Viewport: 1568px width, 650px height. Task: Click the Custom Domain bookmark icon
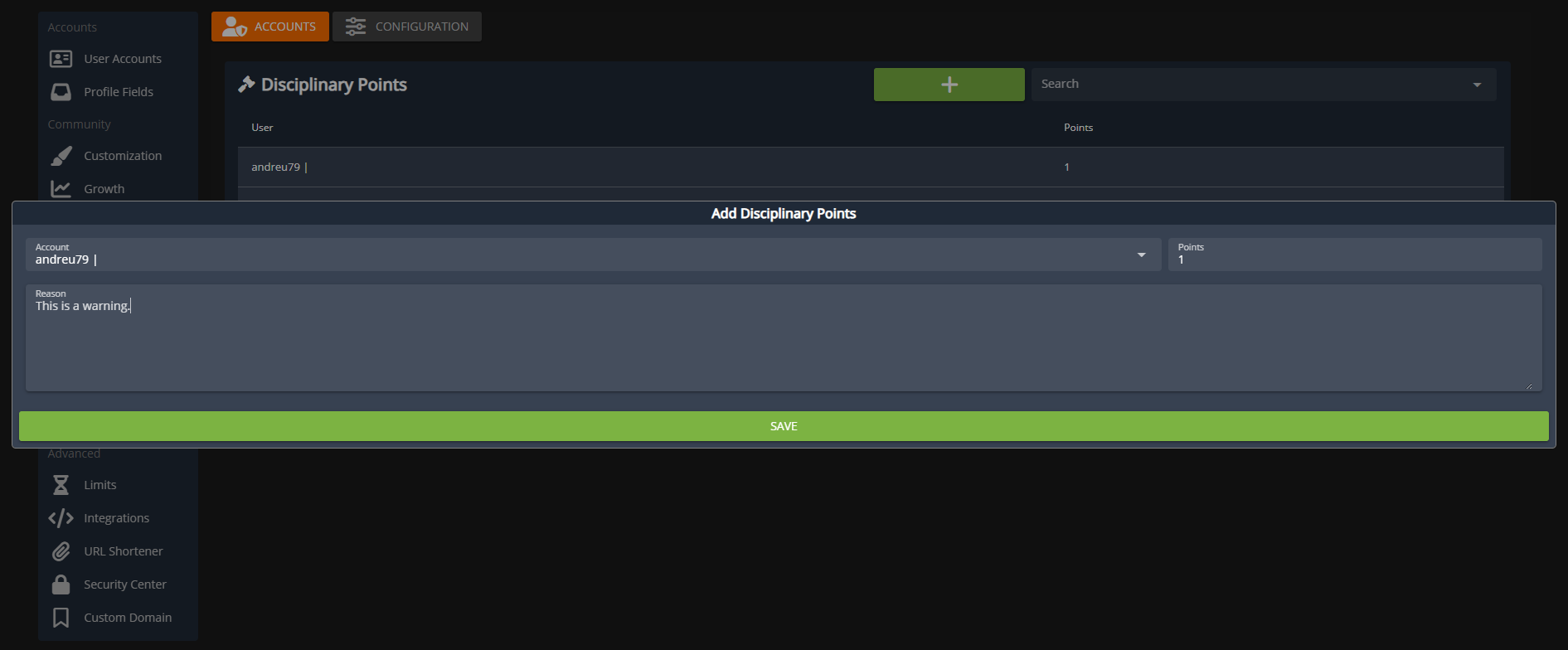61,618
